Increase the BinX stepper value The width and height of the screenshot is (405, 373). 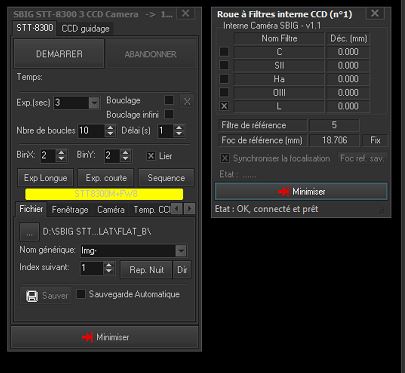coord(61,153)
